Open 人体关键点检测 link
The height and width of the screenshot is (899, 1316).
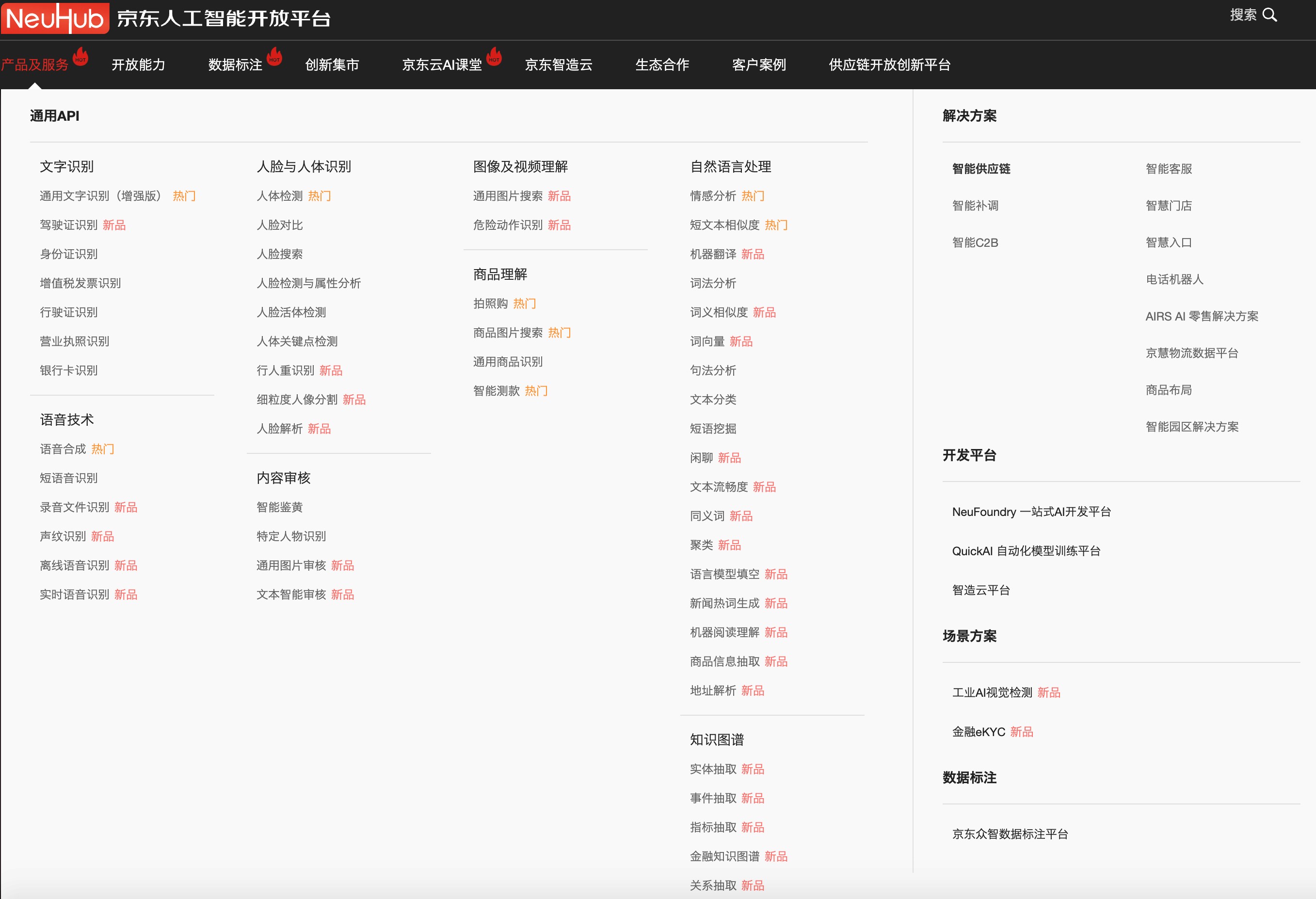pyautogui.click(x=297, y=341)
